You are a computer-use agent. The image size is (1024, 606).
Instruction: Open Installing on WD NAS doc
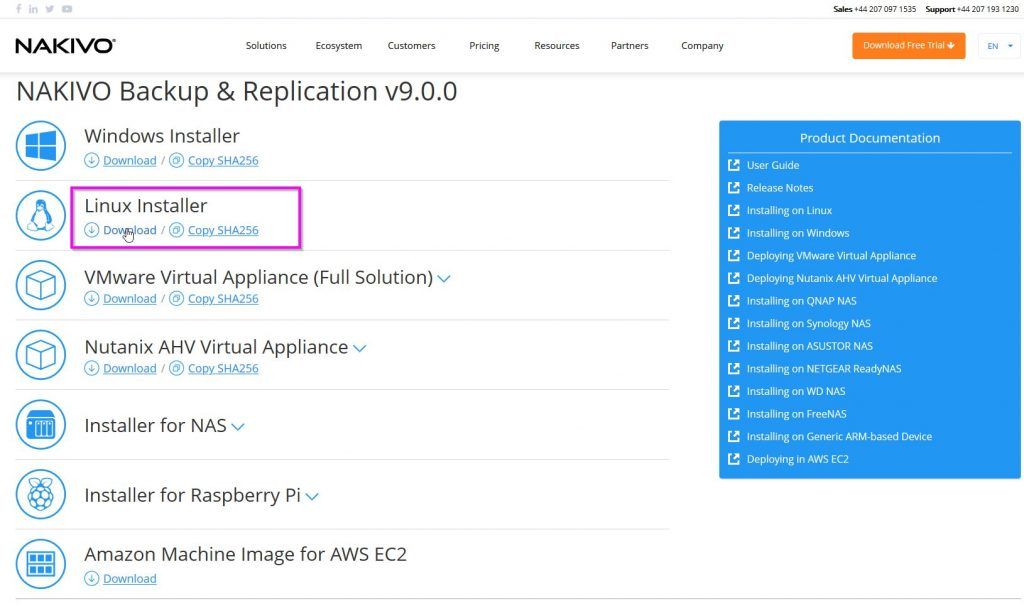pyautogui.click(x=795, y=391)
